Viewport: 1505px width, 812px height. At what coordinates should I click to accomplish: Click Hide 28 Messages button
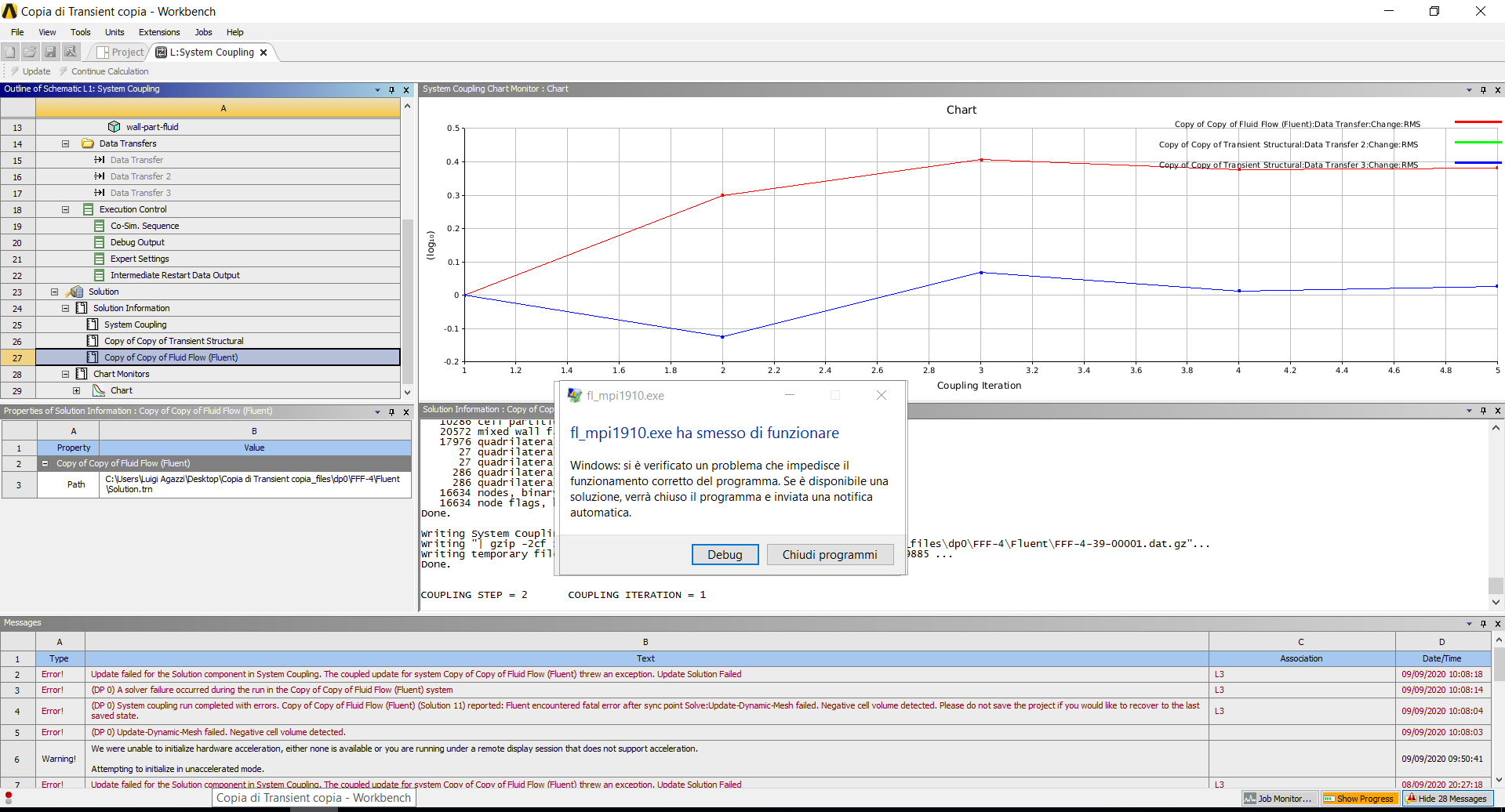pos(1446,799)
